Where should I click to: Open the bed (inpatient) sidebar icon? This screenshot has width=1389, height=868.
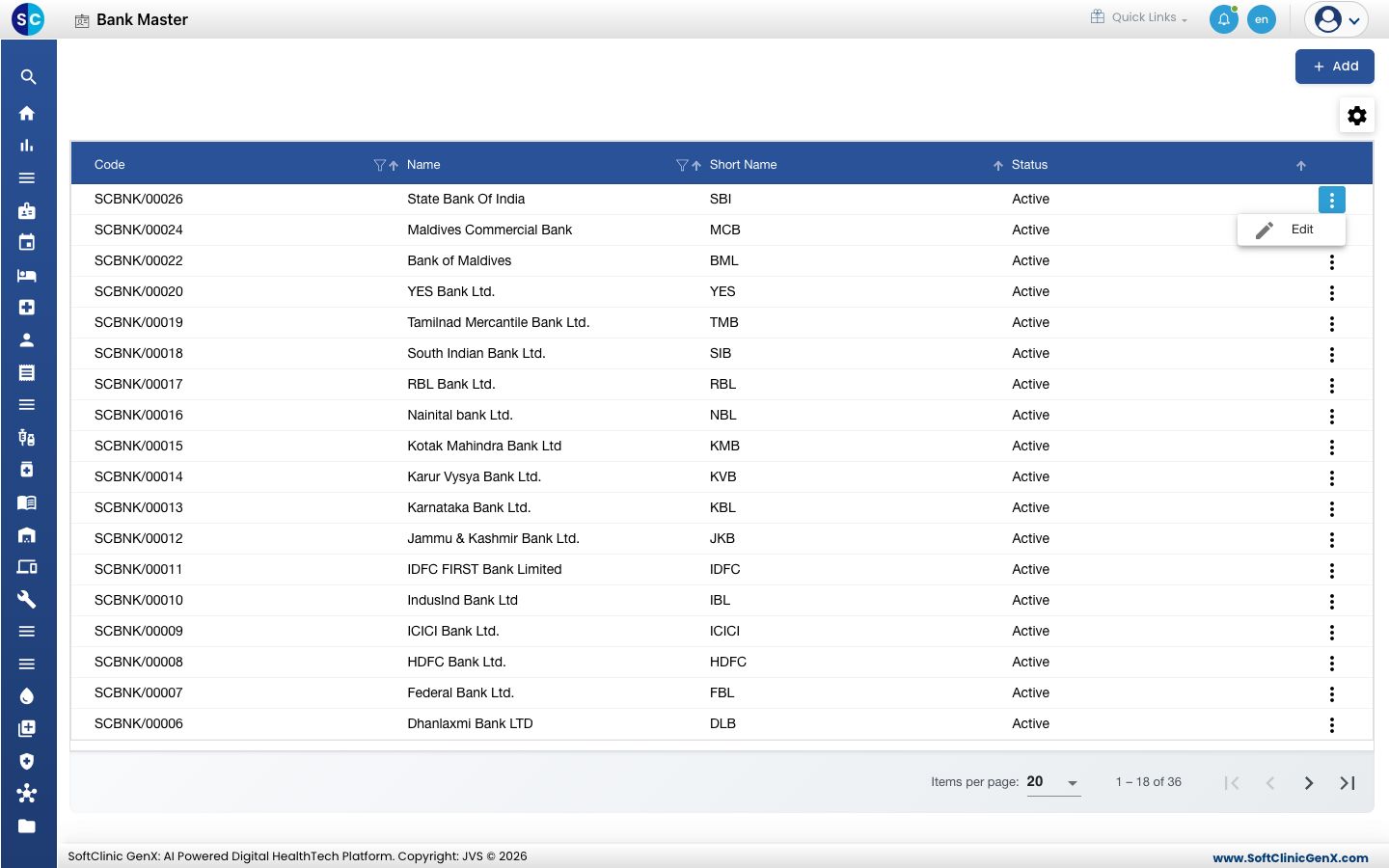pos(27,275)
